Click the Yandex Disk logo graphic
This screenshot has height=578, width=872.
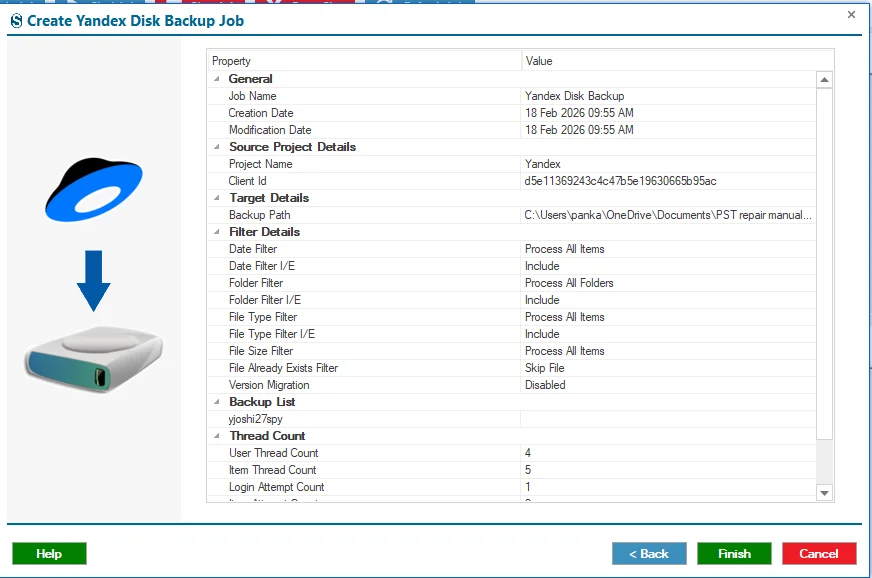pos(94,190)
